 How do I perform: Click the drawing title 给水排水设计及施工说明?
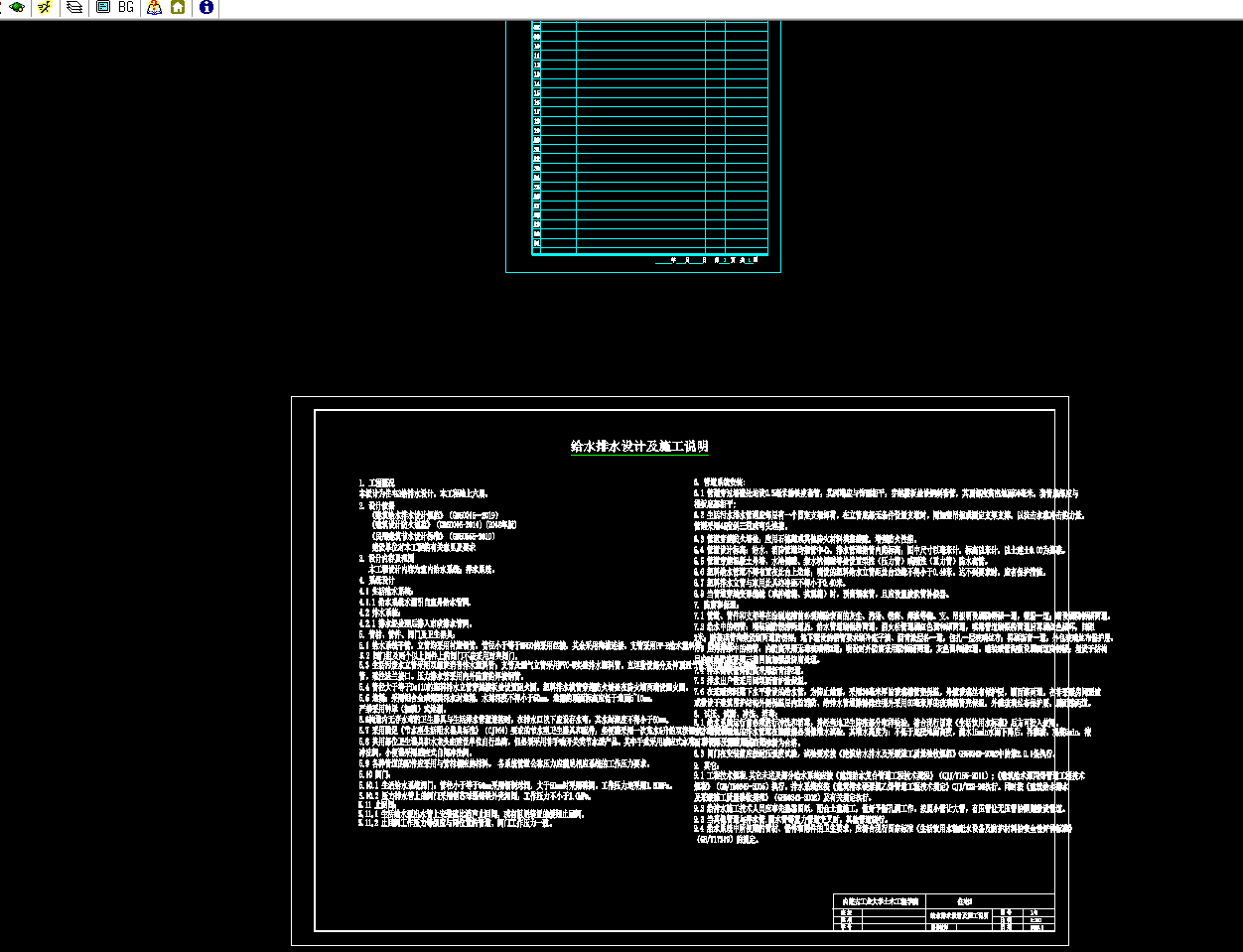(639, 447)
